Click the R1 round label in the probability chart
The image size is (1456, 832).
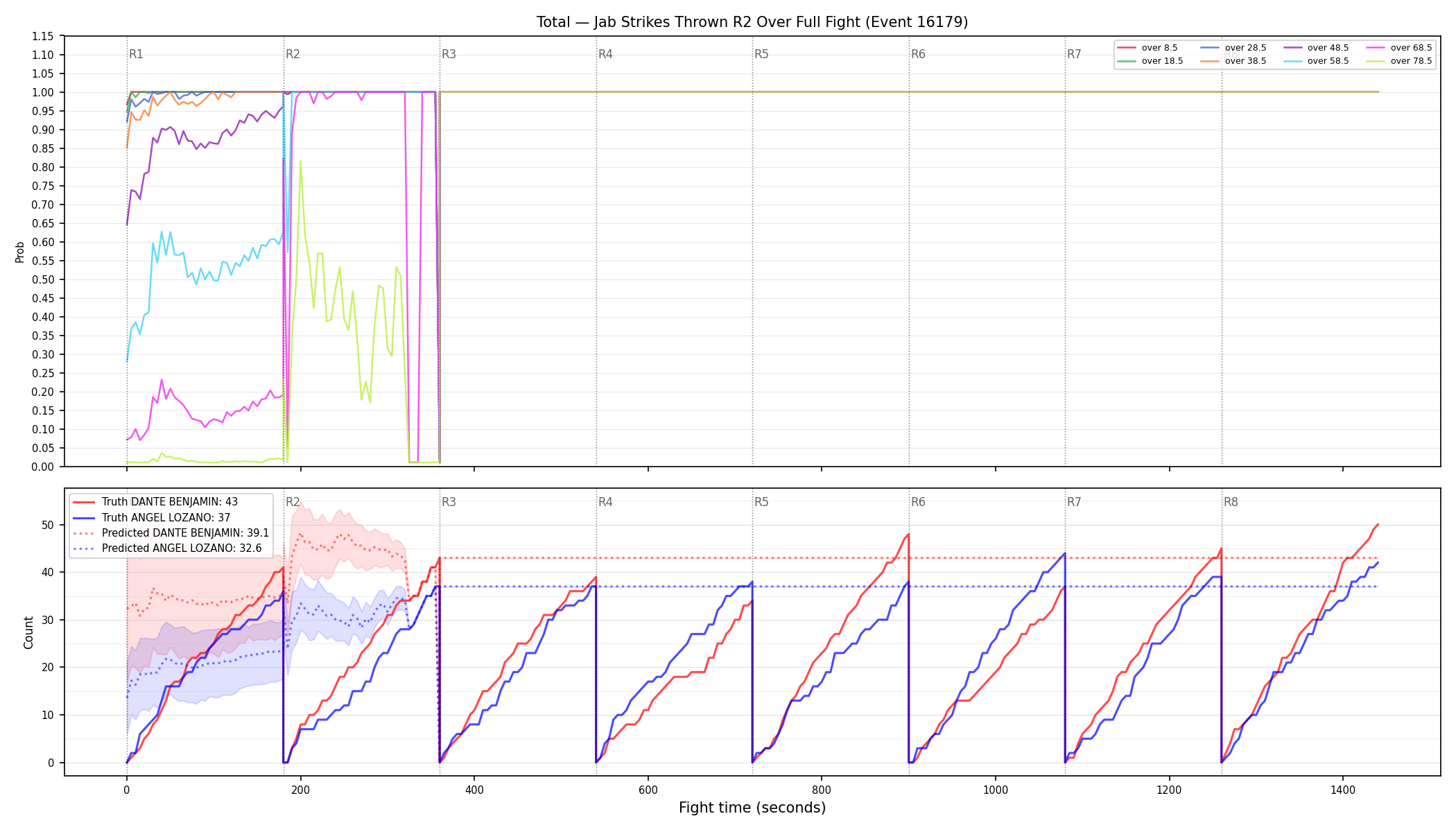[136, 54]
